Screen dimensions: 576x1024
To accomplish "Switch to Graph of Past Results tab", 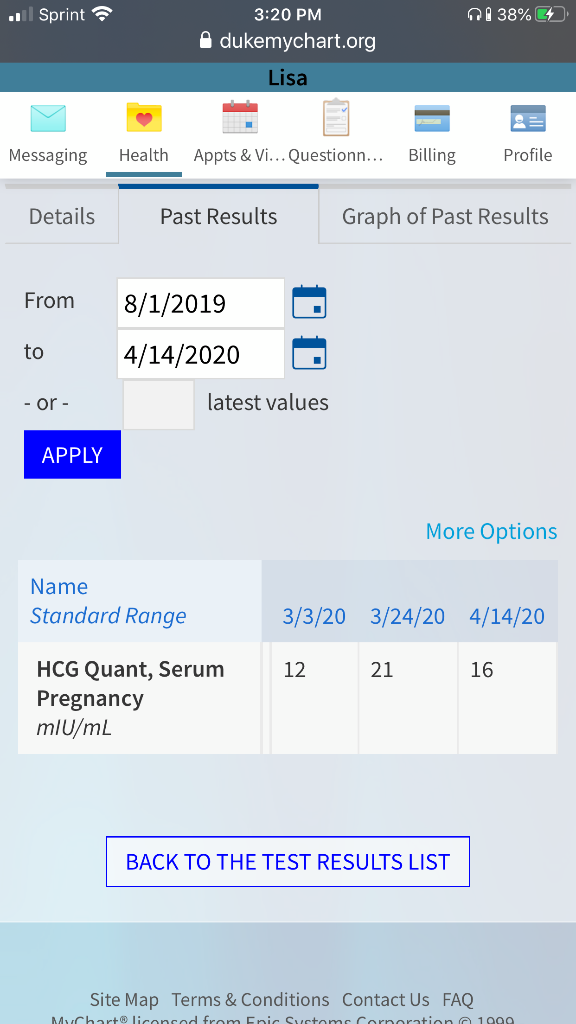I will coord(445,216).
